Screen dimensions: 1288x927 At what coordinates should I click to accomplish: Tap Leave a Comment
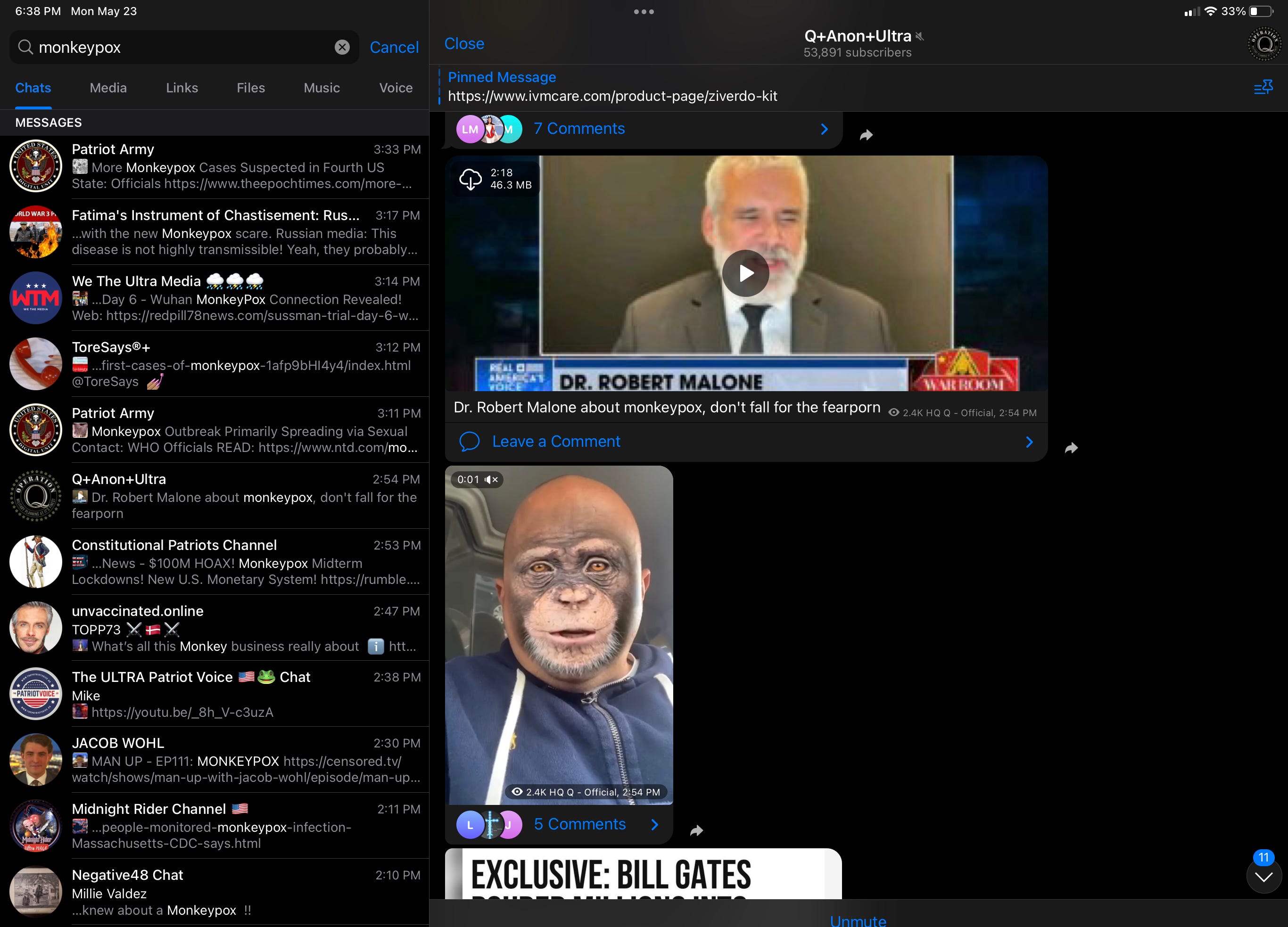pyautogui.click(x=556, y=442)
